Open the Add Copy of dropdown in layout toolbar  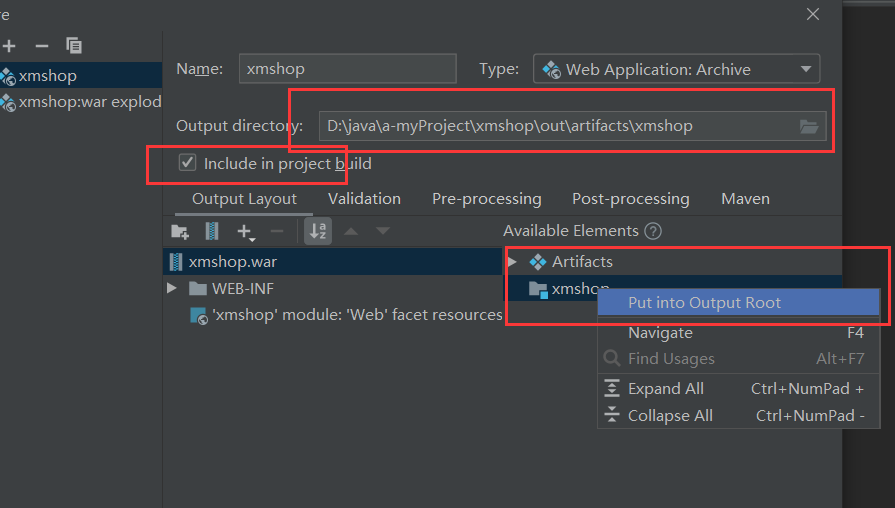[x=246, y=231]
